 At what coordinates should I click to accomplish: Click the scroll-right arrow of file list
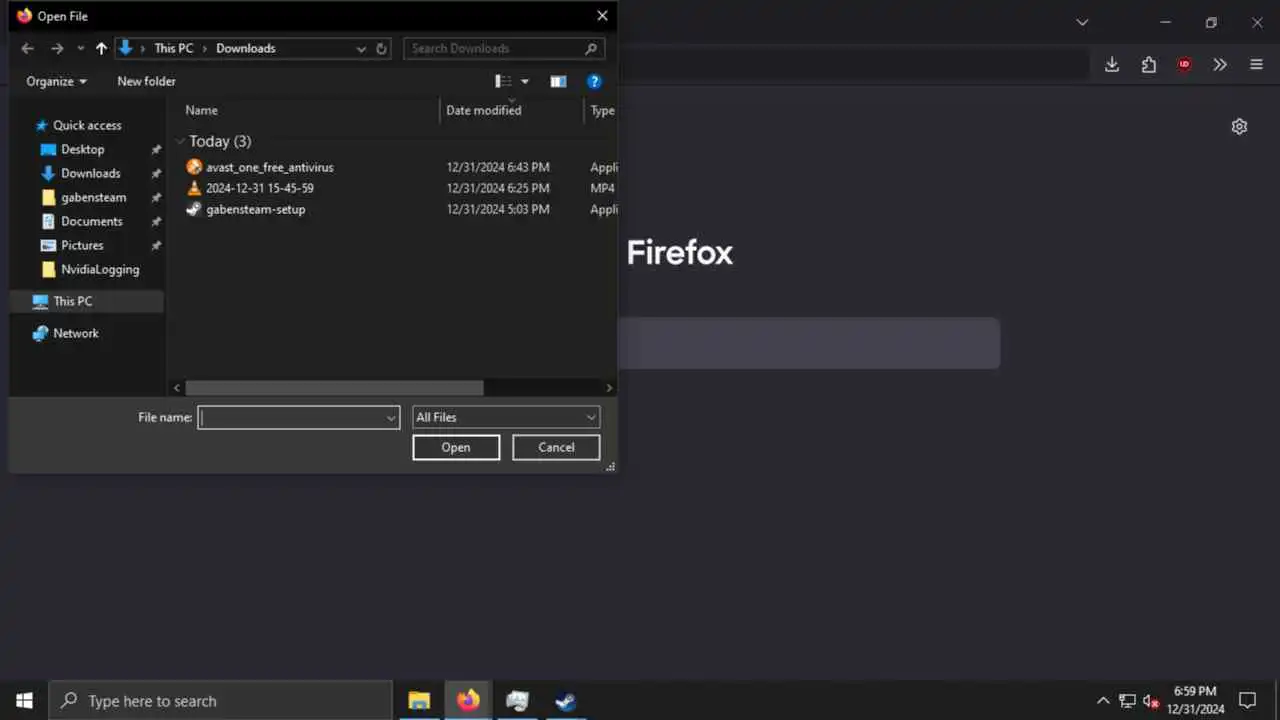tap(609, 387)
